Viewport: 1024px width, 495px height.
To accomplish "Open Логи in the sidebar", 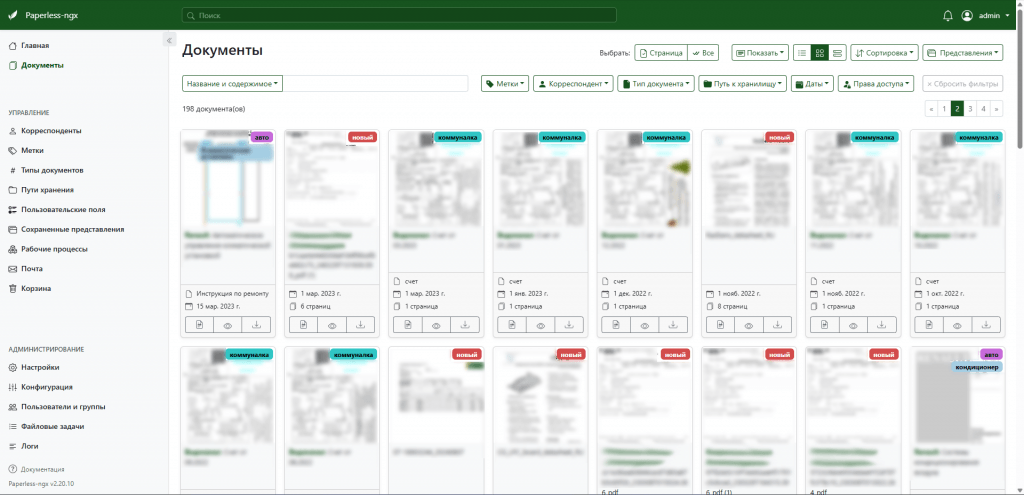I will (23, 446).
